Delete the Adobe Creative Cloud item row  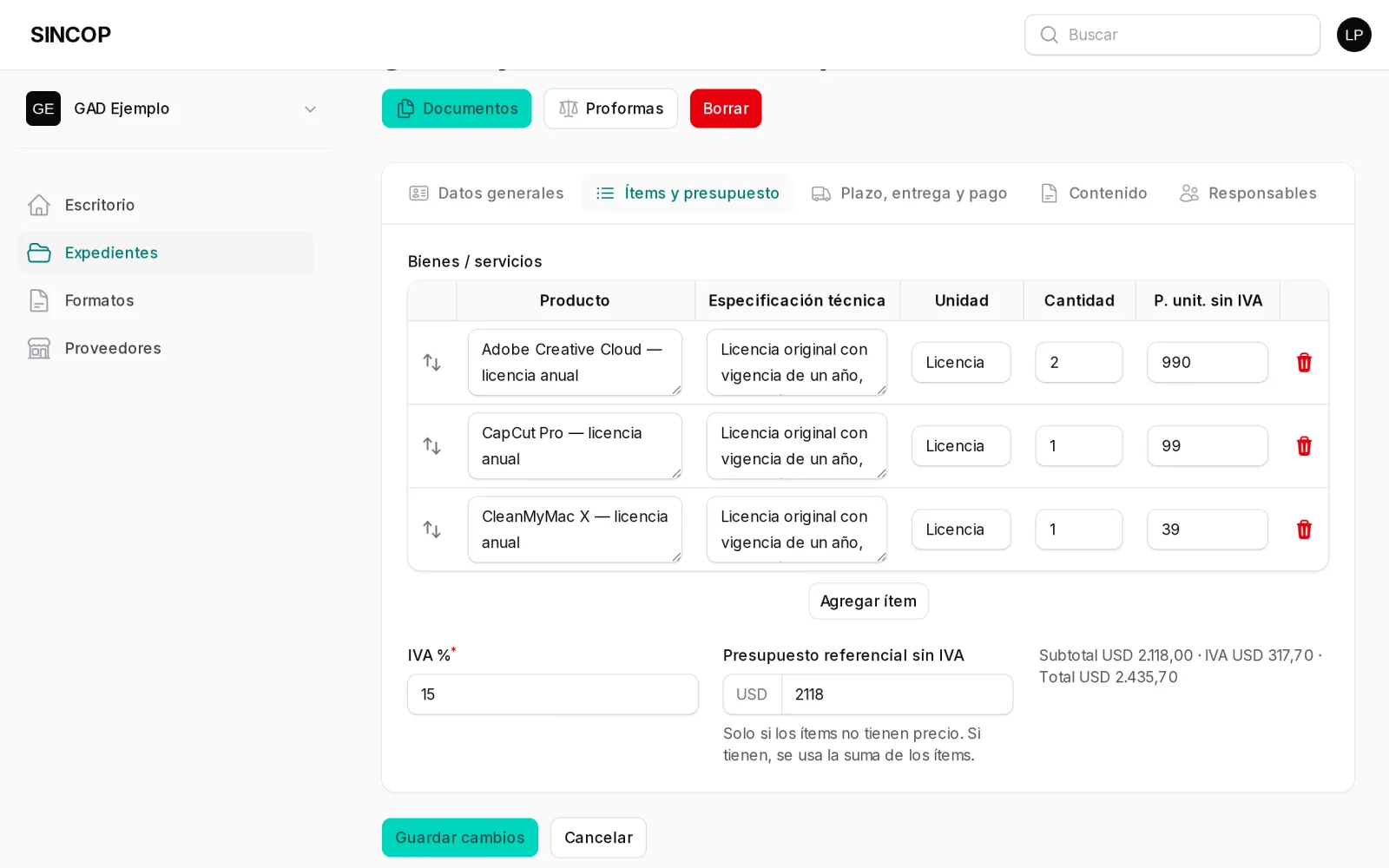click(1304, 363)
